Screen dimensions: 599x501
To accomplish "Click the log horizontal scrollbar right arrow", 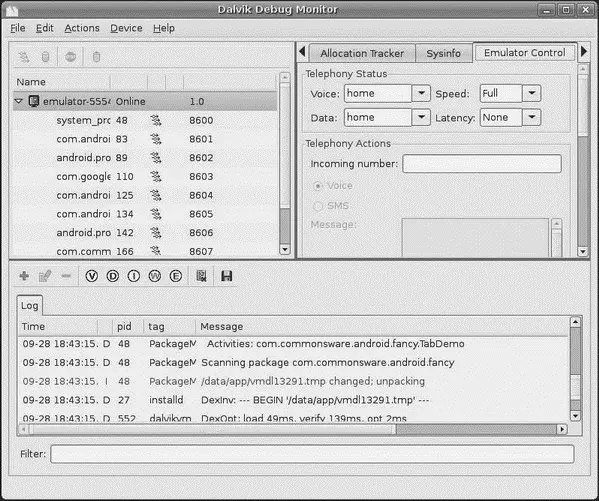I will tap(562, 429).
